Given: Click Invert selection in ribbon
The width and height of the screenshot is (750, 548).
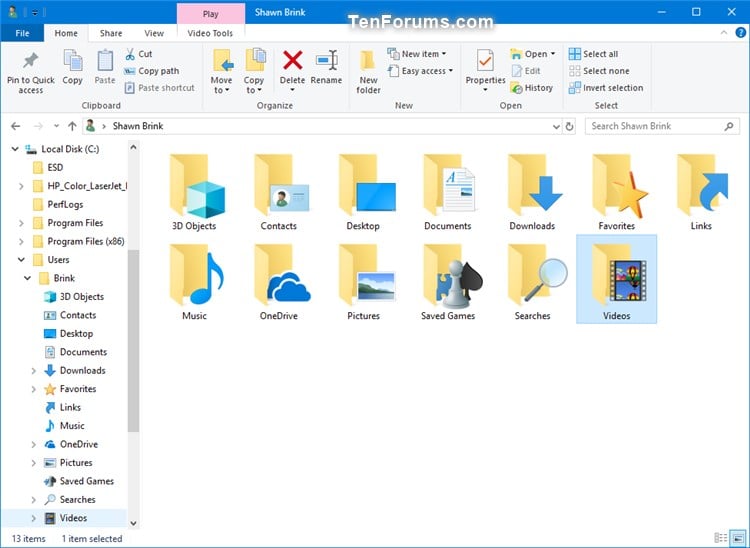Looking at the screenshot, I should 606,88.
